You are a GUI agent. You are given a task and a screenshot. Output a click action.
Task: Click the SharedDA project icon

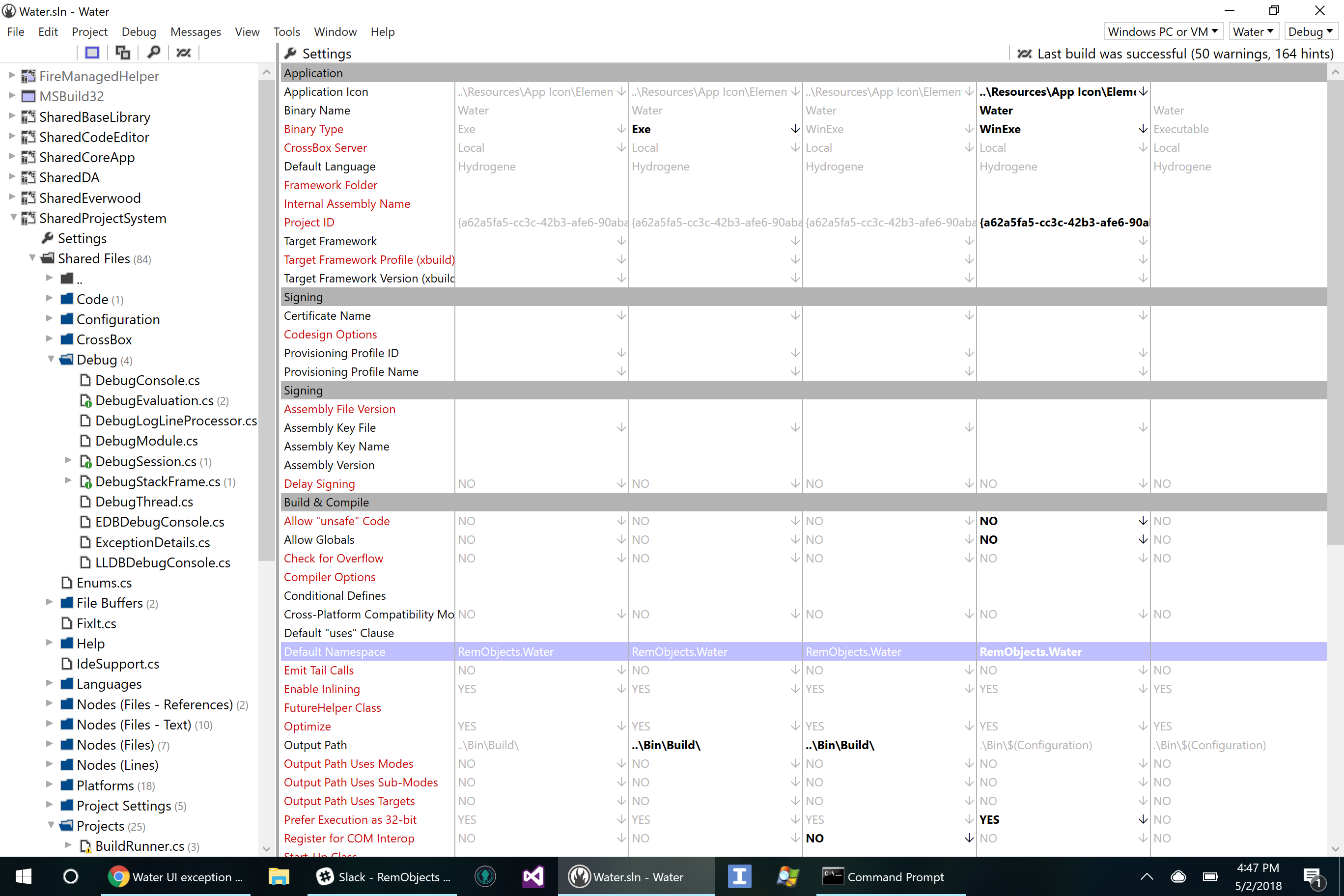tap(28, 177)
